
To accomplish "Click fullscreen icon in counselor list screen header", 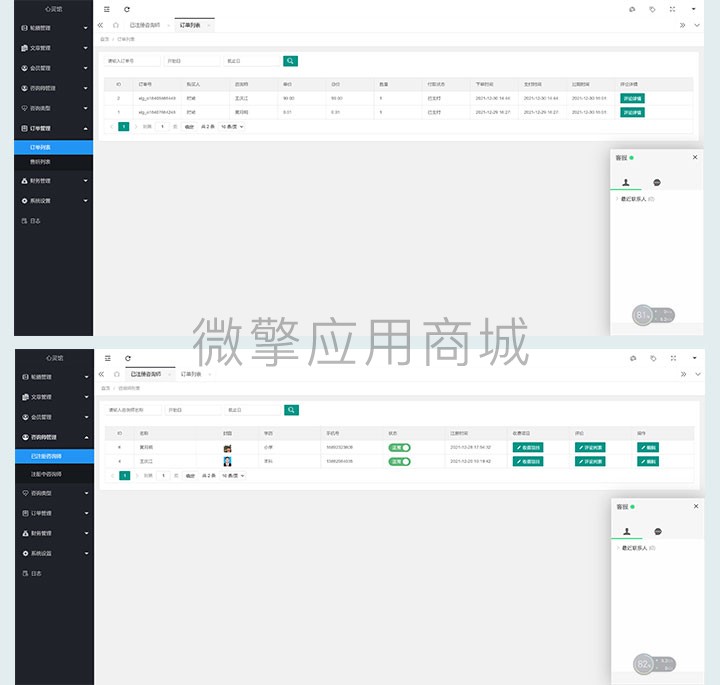I will [x=673, y=358].
